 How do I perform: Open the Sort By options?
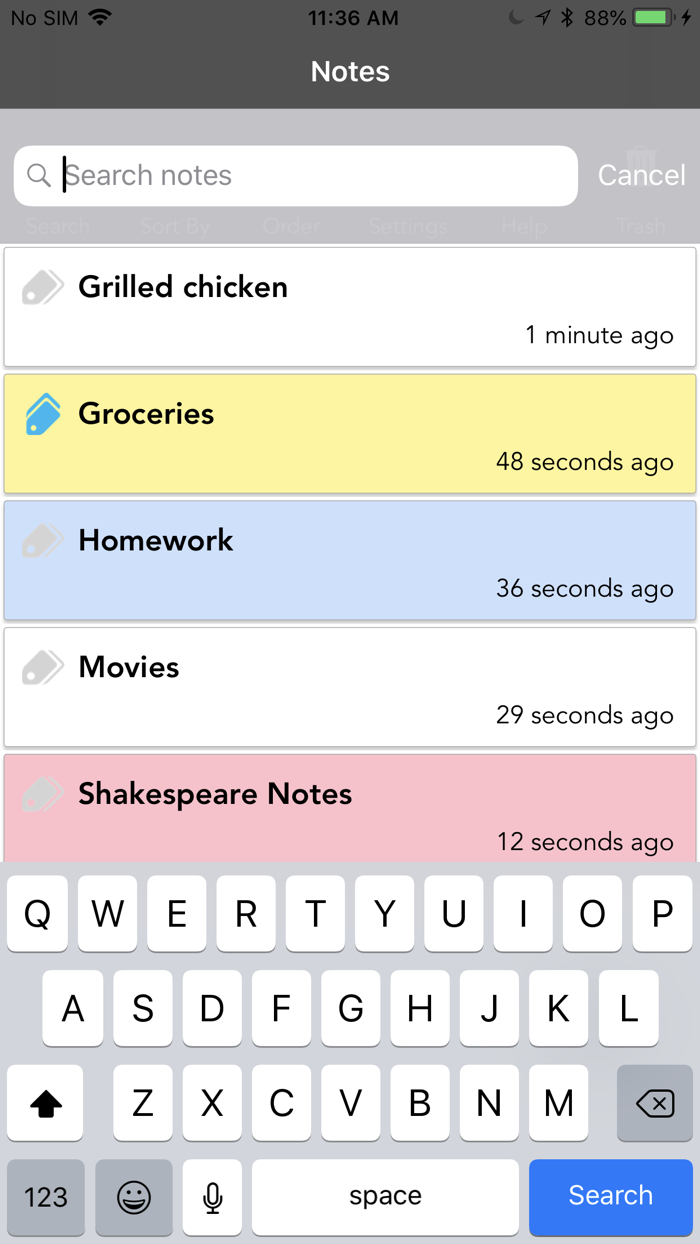pyautogui.click(x=174, y=227)
